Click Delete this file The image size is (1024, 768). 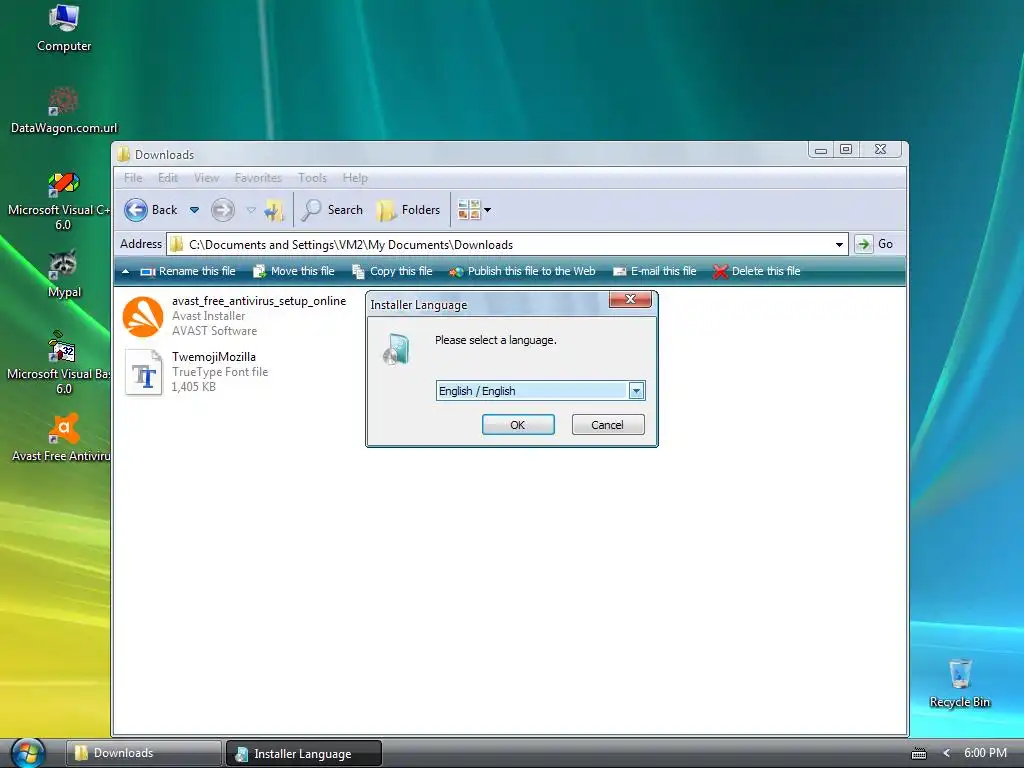click(757, 271)
